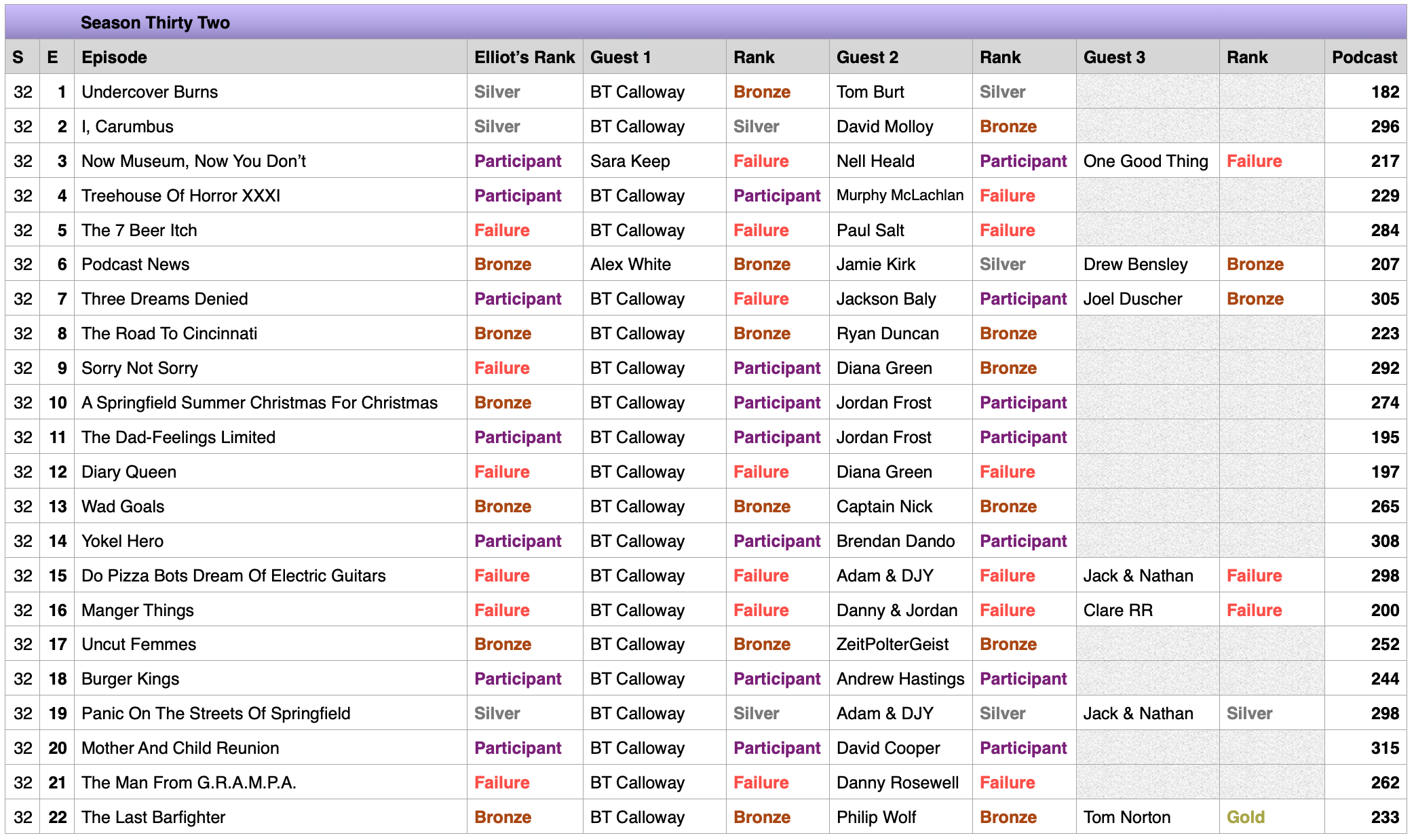Select the Drew Bensley guest cell

point(1147,264)
